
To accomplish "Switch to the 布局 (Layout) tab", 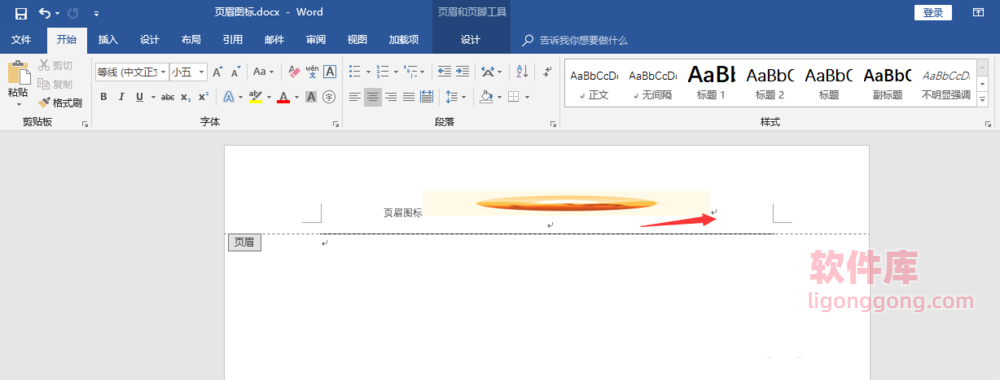I will coord(191,40).
